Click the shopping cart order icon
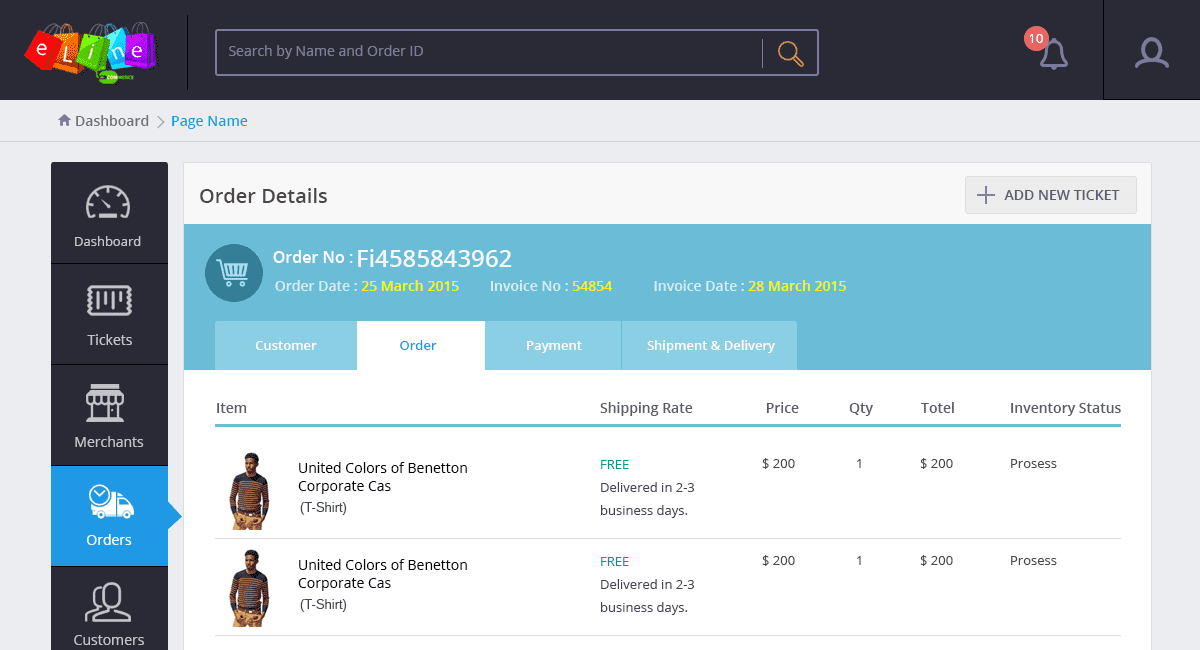The image size is (1200, 650). (234, 273)
